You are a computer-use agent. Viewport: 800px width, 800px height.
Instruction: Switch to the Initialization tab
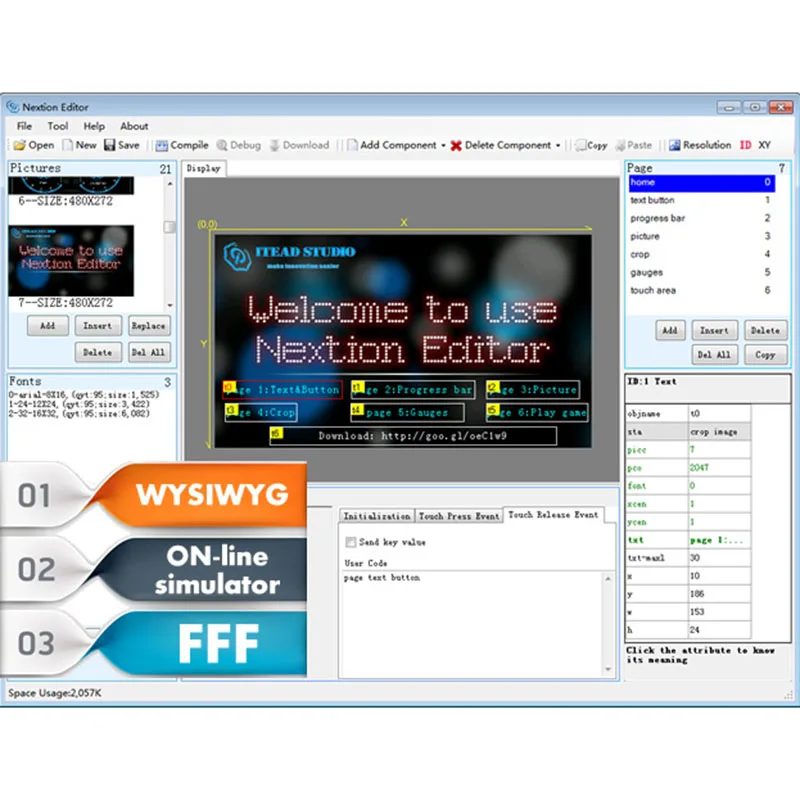[x=377, y=516]
